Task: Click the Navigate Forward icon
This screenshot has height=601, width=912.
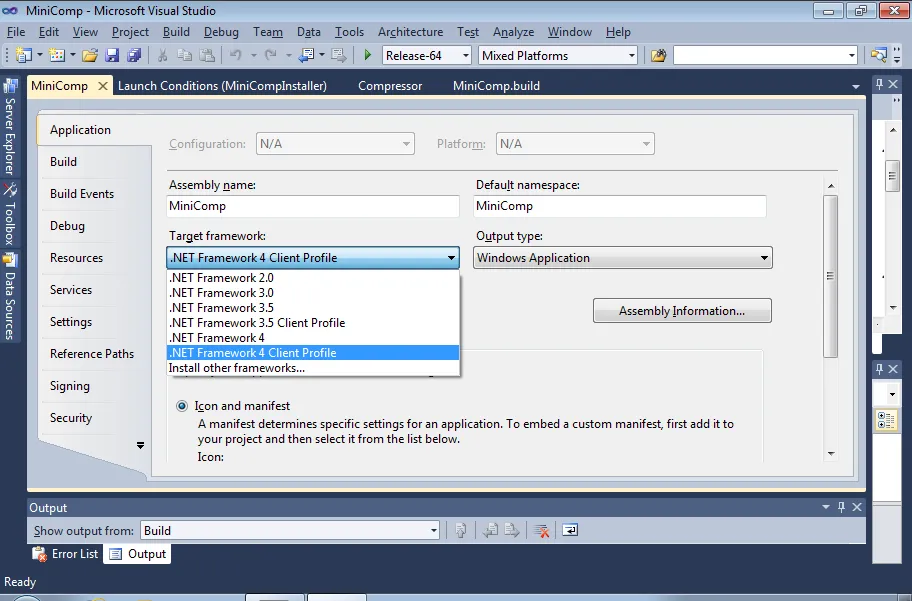Action: point(339,55)
